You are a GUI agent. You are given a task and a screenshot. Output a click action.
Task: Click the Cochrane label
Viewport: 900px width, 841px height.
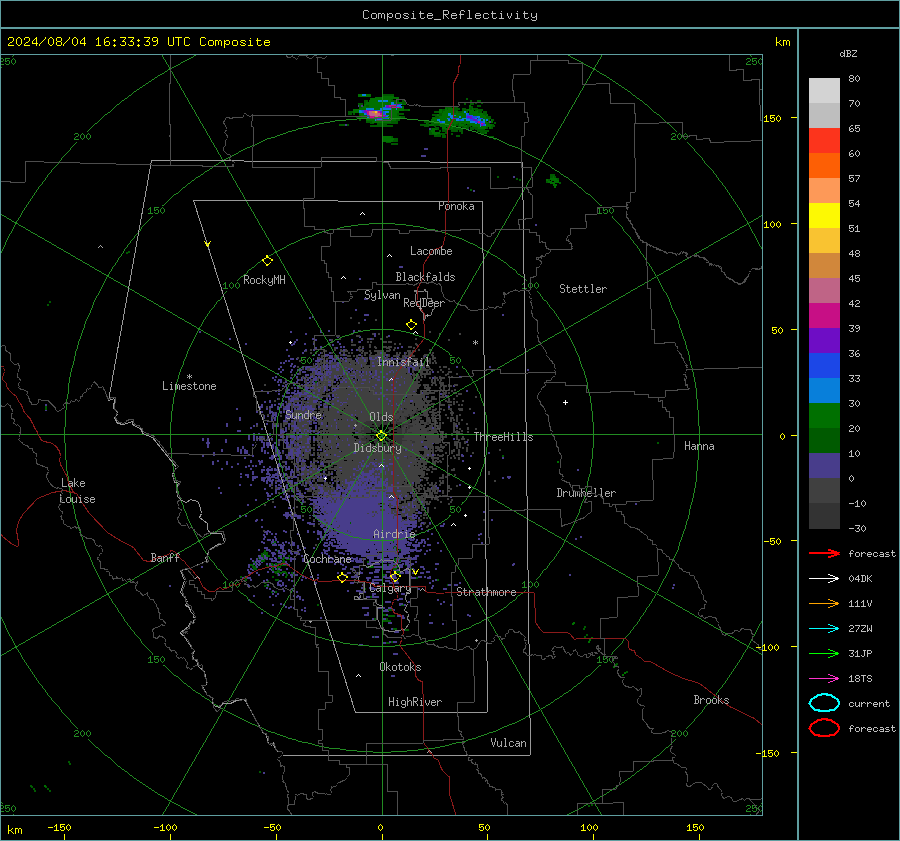click(327, 559)
